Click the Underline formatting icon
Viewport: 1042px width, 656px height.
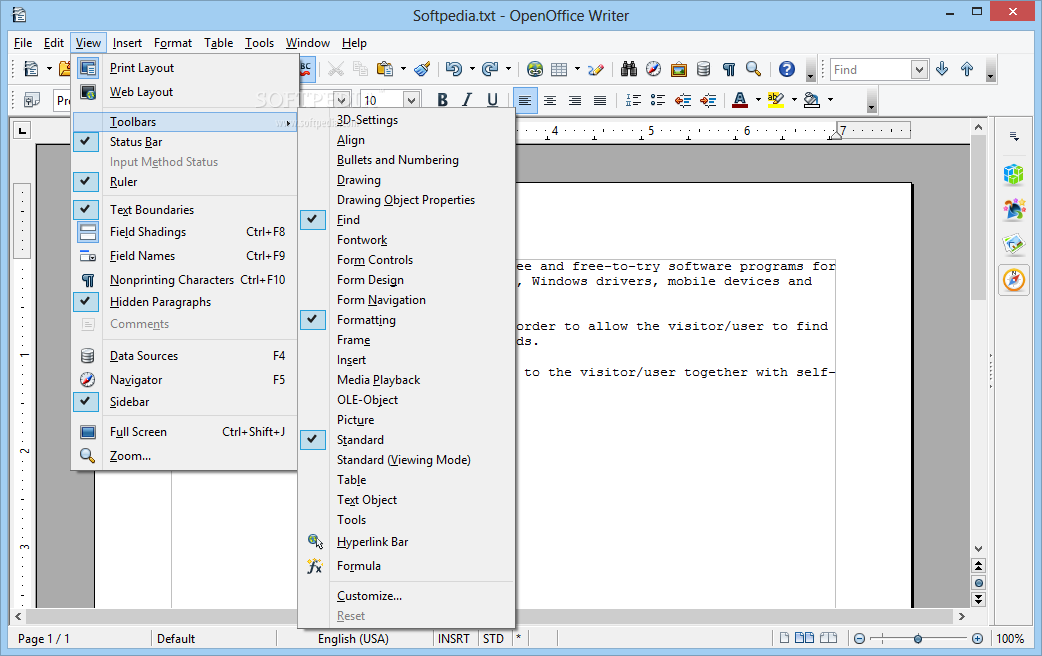[x=492, y=100]
